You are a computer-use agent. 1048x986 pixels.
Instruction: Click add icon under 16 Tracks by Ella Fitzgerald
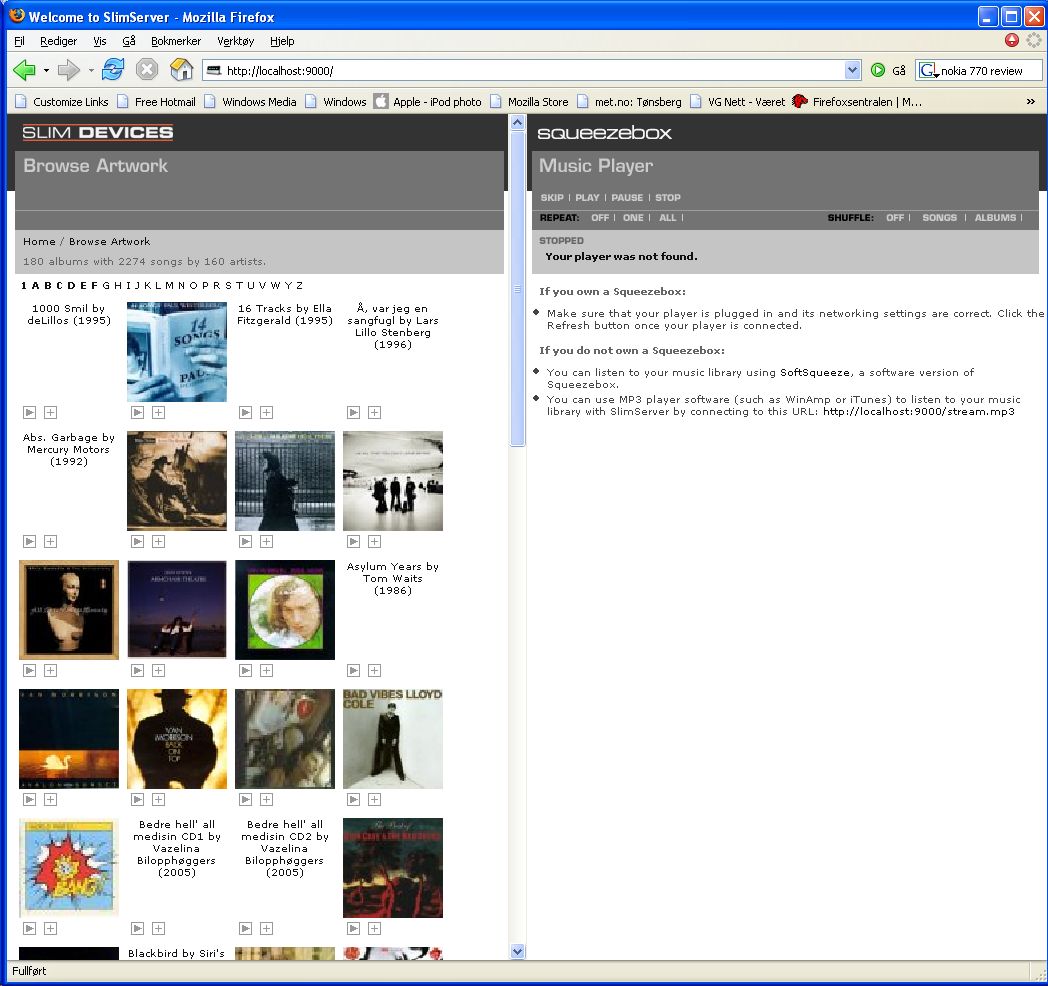click(266, 412)
